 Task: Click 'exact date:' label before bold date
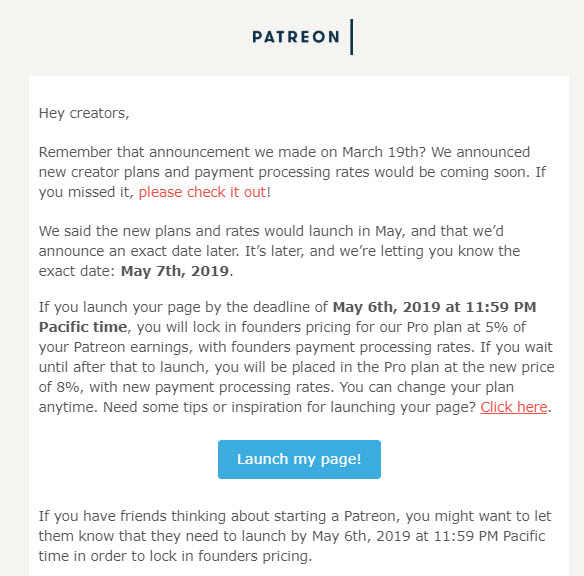77,271
